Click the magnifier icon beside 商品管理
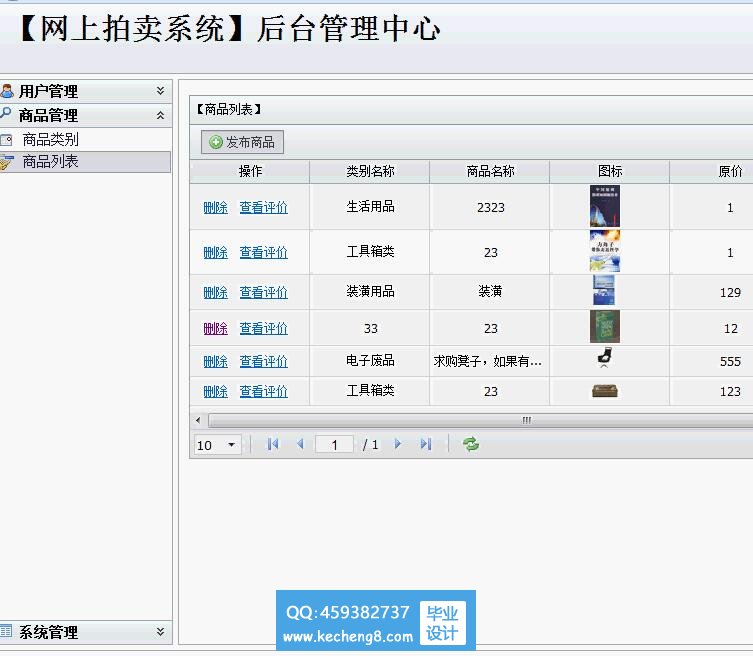753x656 pixels. pos(6,114)
